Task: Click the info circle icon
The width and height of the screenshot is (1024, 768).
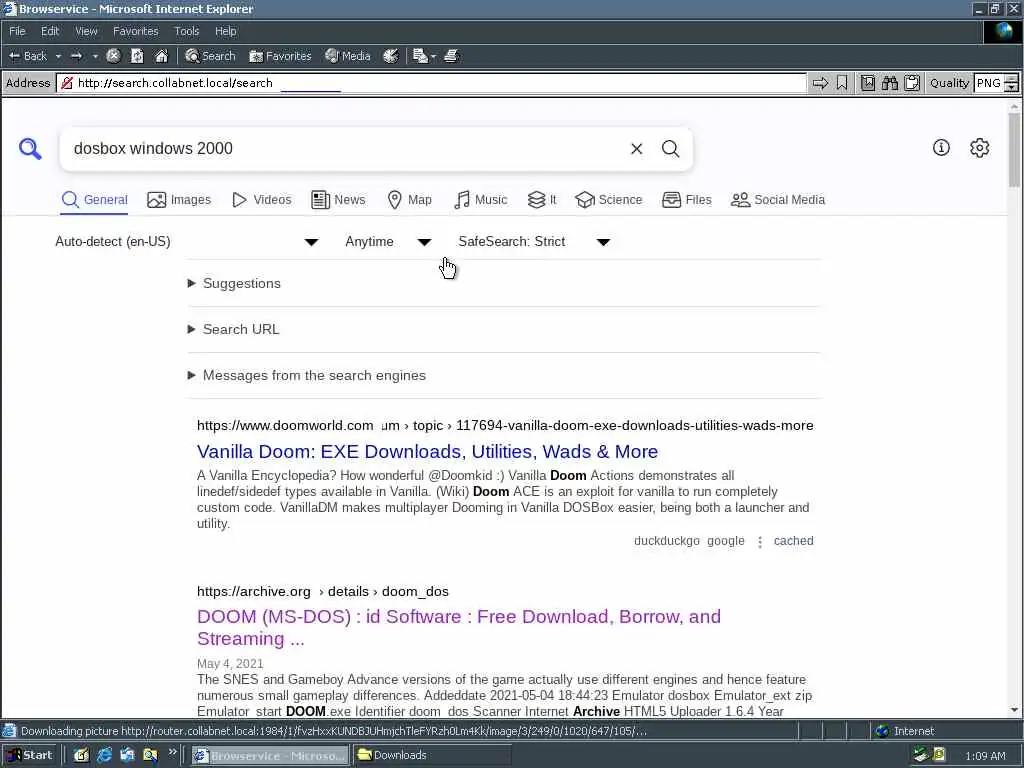Action: coord(941,148)
